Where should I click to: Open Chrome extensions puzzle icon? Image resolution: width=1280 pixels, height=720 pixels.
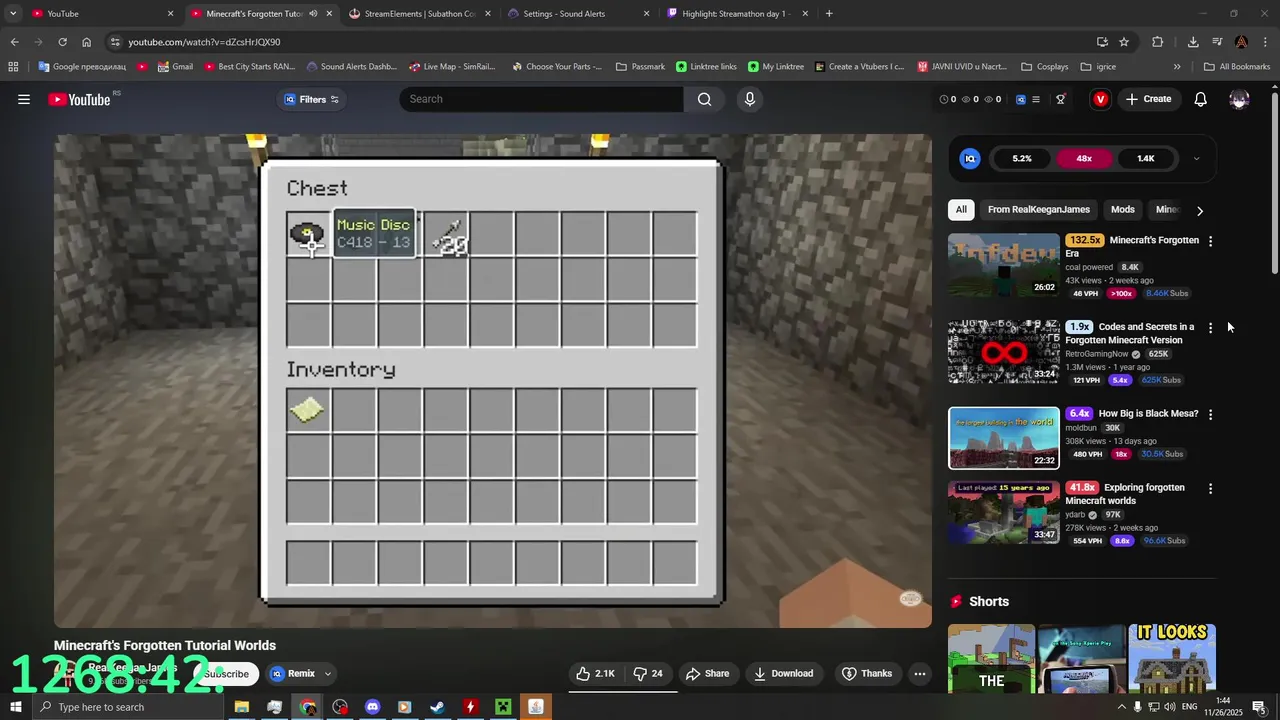coord(1157,42)
